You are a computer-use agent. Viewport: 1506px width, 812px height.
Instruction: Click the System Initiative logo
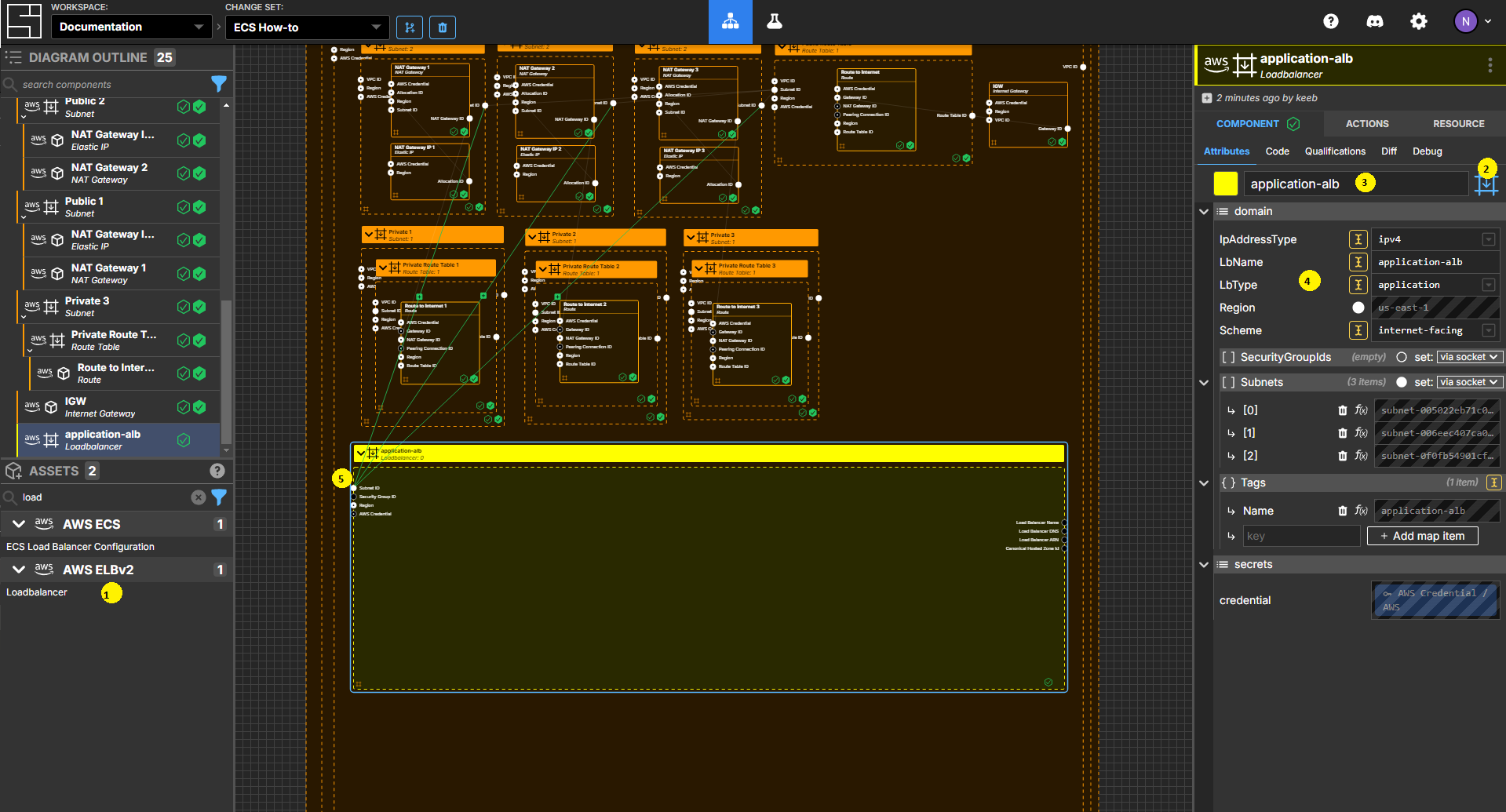[24, 21]
